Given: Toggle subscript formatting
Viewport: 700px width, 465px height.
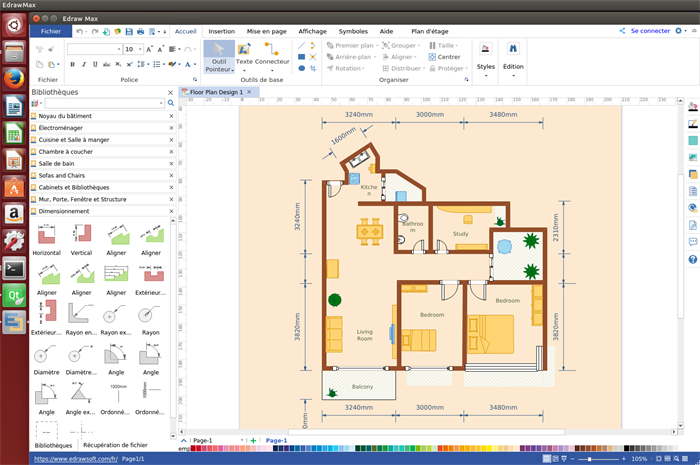Looking at the screenshot, I should pos(118,64).
